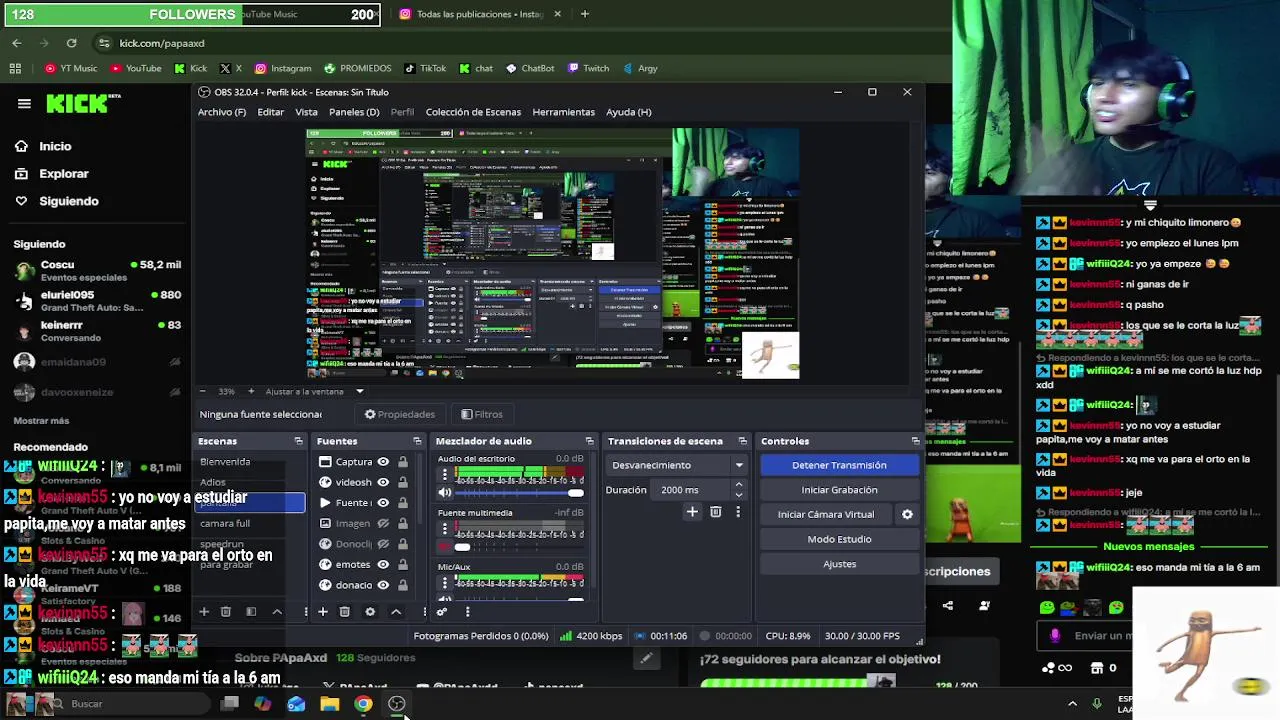Hide the emotes source eye icon
The width and height of the screenshot is (1280, 720).
(x=383, y=564)
